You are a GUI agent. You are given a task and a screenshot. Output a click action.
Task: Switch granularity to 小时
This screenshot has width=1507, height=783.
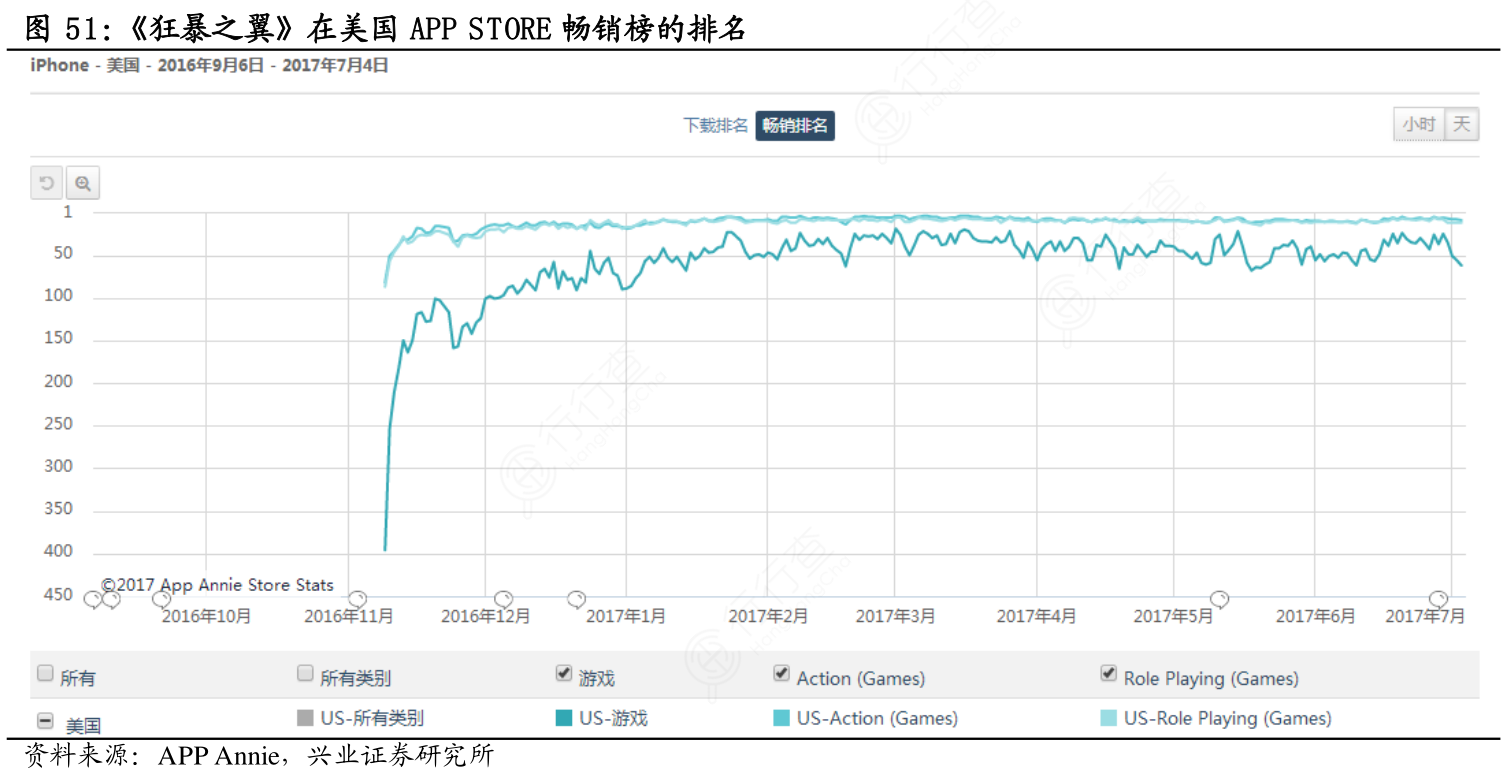click(1418, 124)
